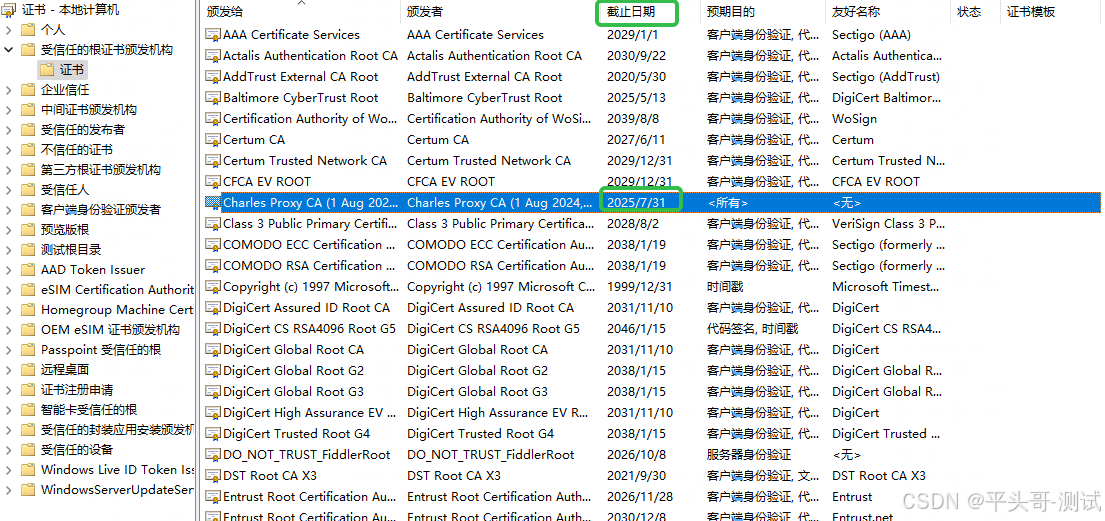
Task: Select the 受信任的设备 folder
Action: pos(77,450)
